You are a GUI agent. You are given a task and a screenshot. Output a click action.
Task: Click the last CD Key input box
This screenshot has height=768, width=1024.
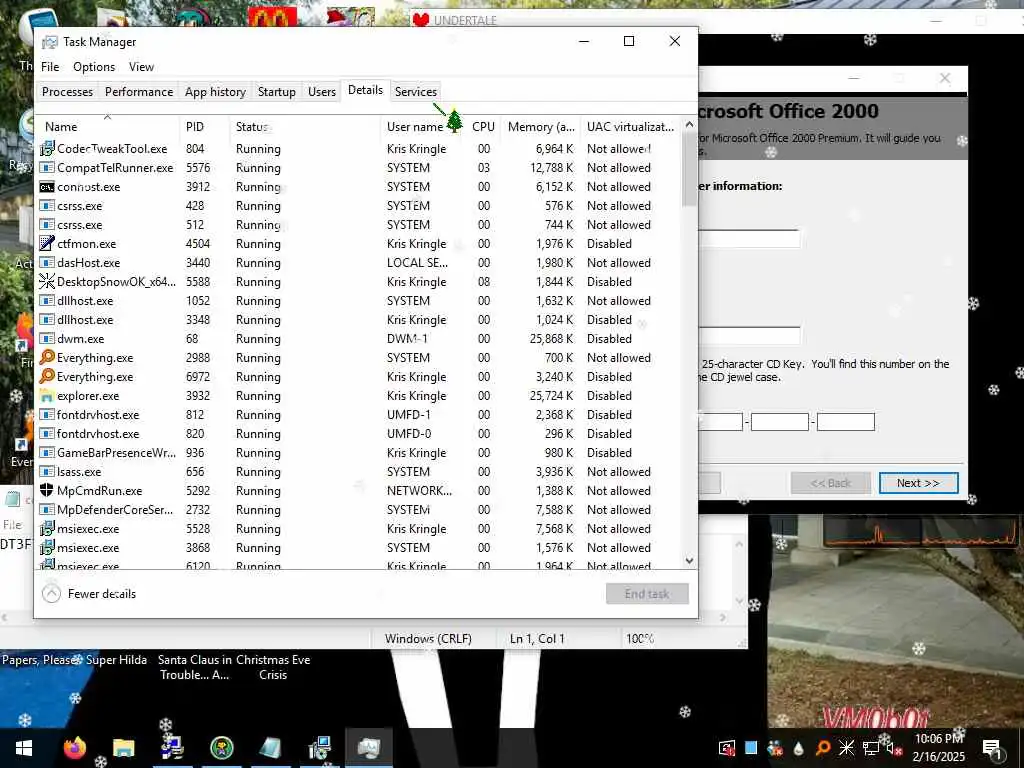coord(846,422)
